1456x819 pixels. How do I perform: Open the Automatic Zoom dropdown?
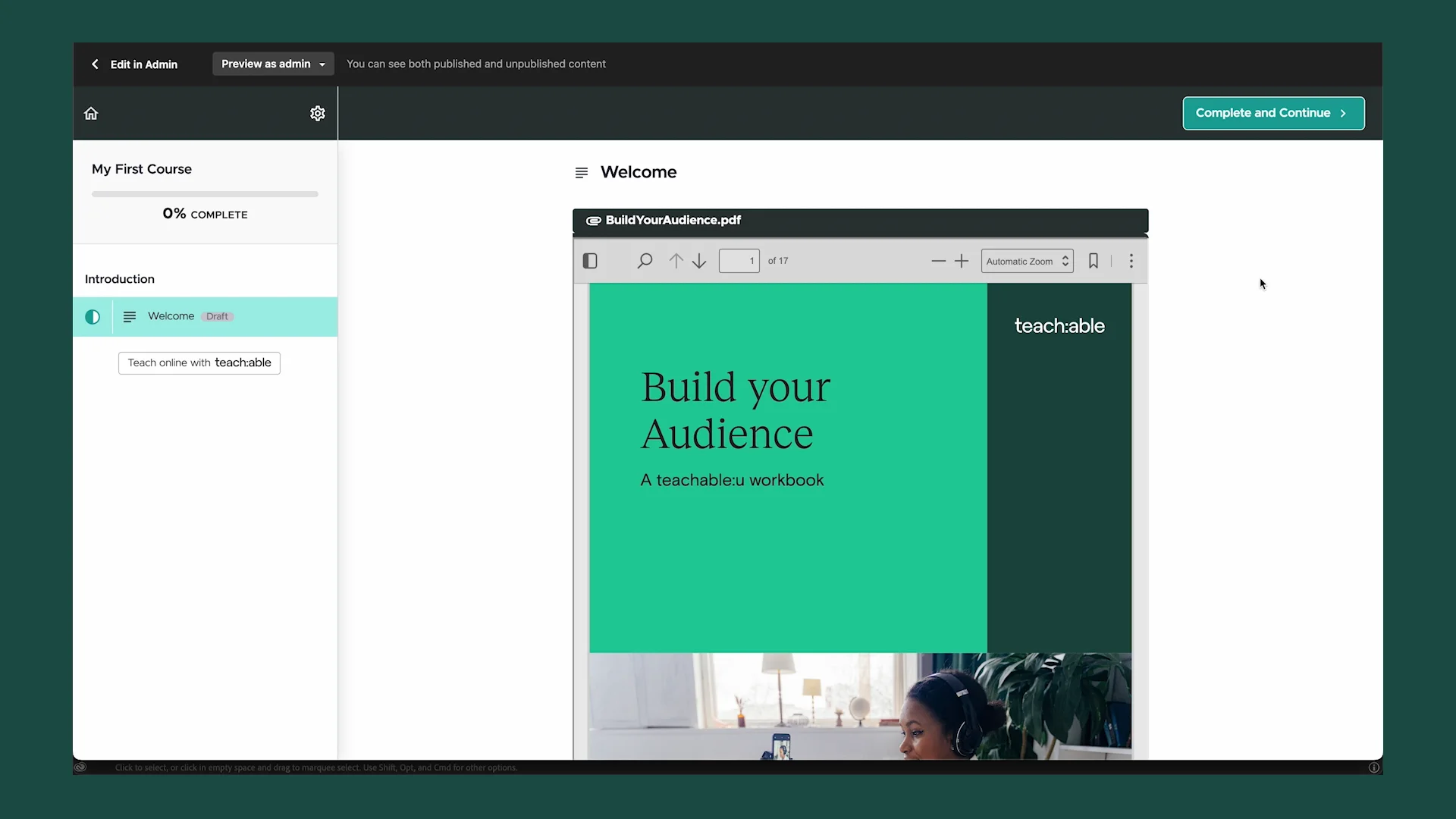[x=1027, y=261]
